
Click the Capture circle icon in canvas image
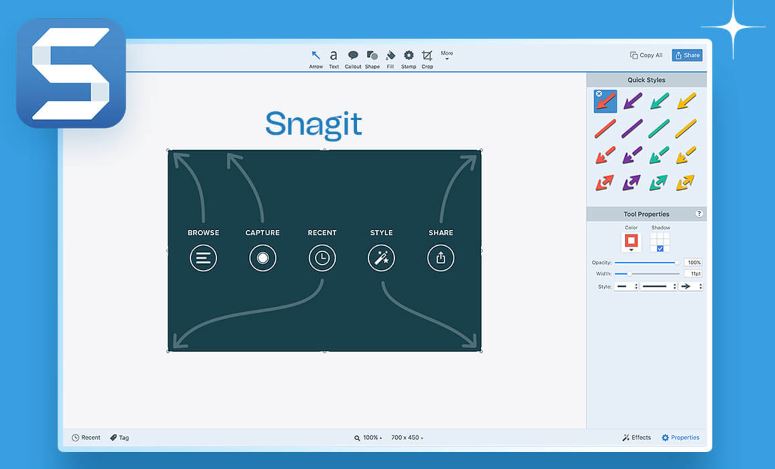click(x=262, y=258)
